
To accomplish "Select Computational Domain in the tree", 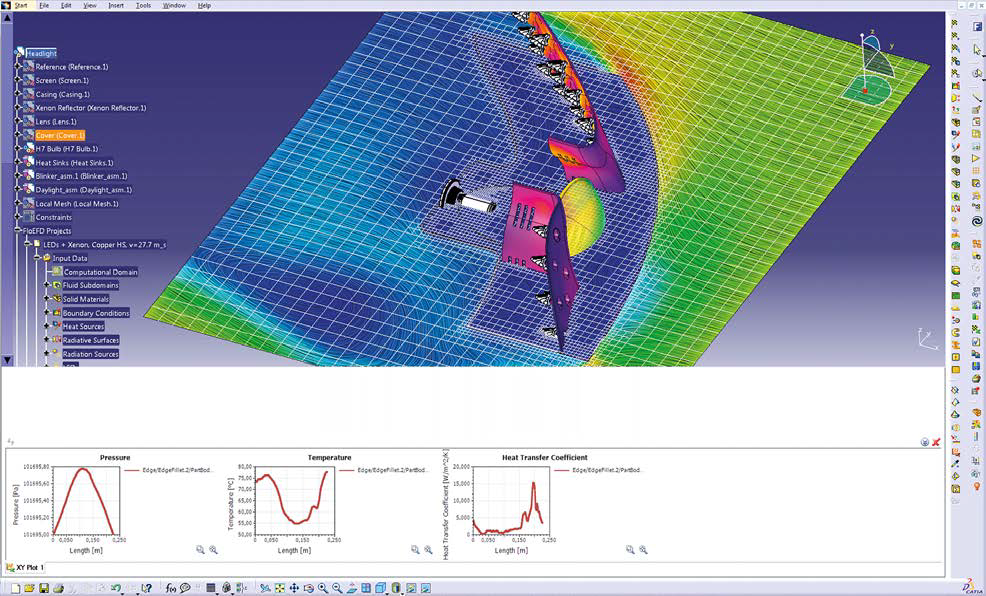I will tap(100, 272).
